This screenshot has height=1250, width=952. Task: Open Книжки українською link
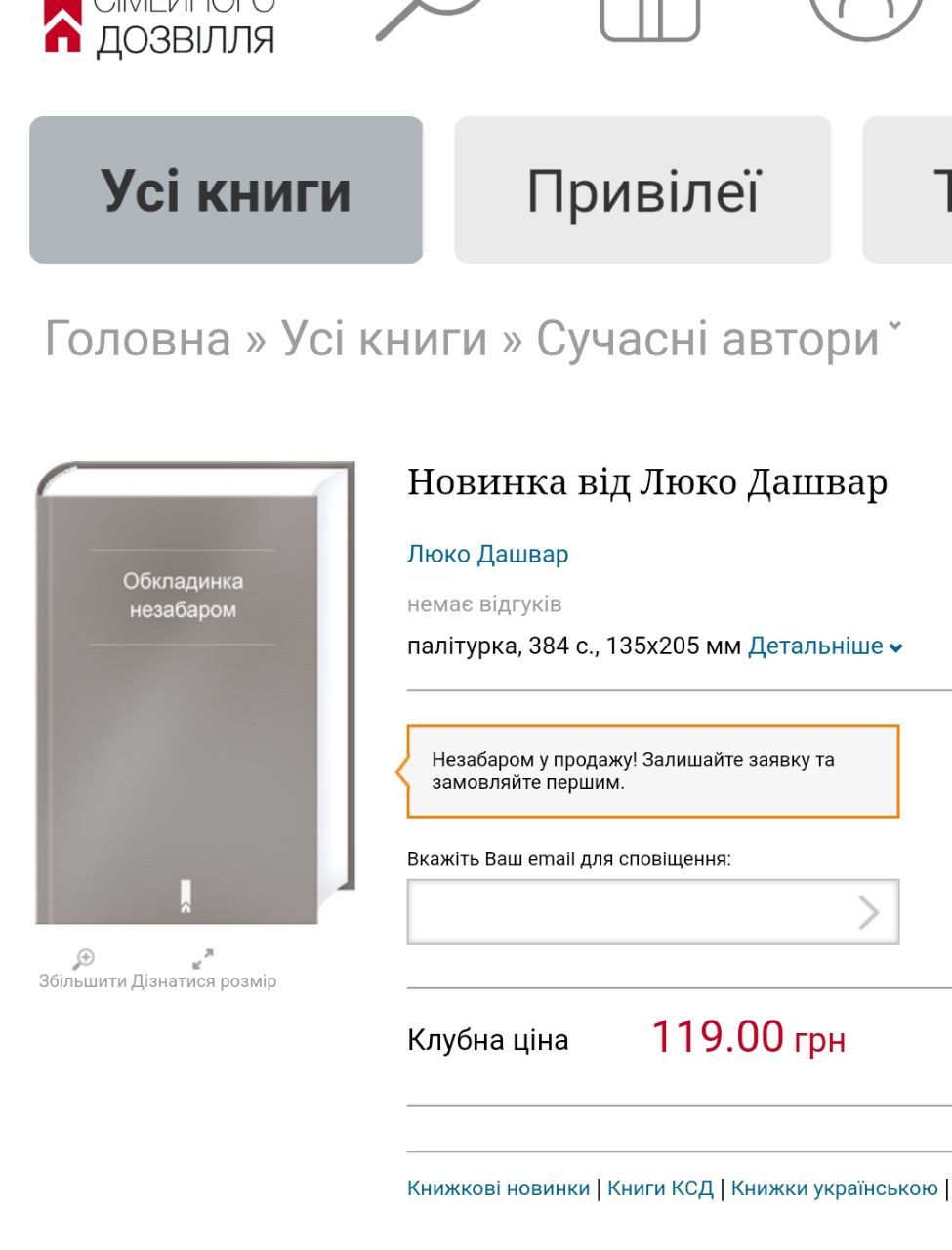[x=834, y=1187]
